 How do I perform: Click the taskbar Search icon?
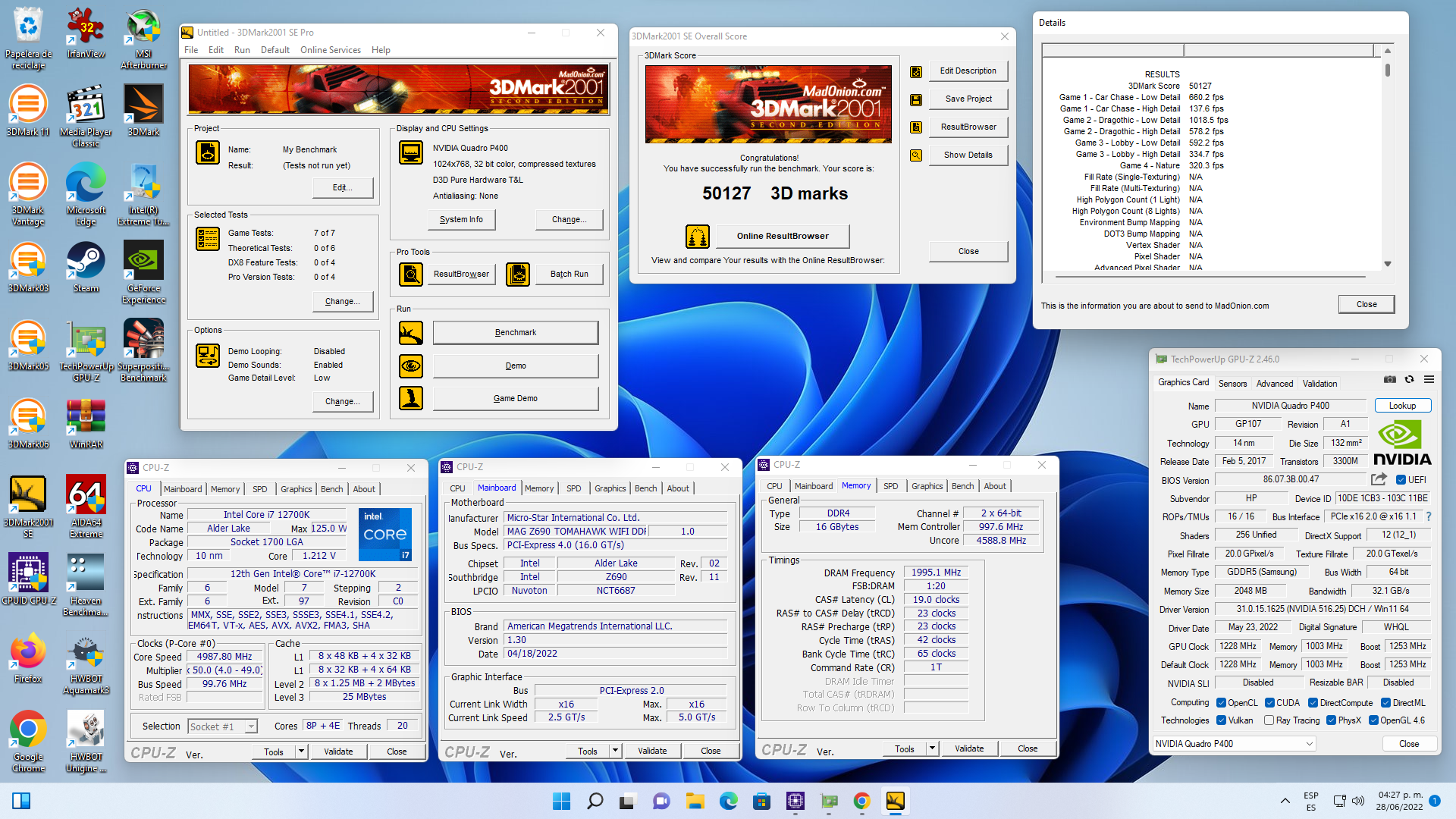595,801
